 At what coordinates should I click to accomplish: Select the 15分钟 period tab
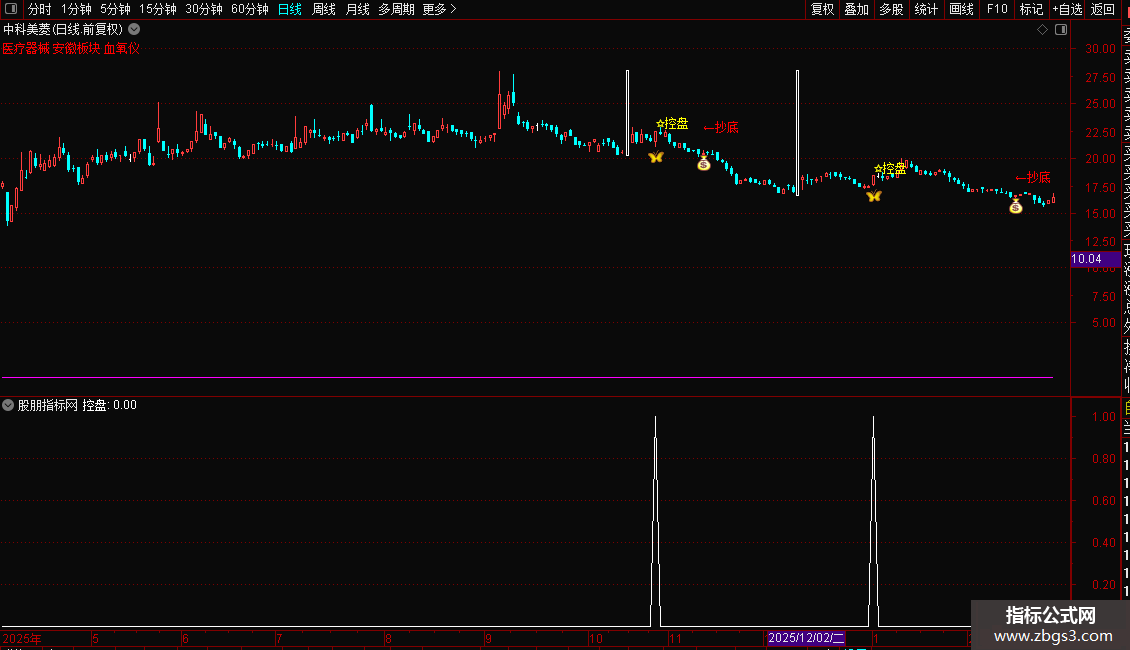158,9
